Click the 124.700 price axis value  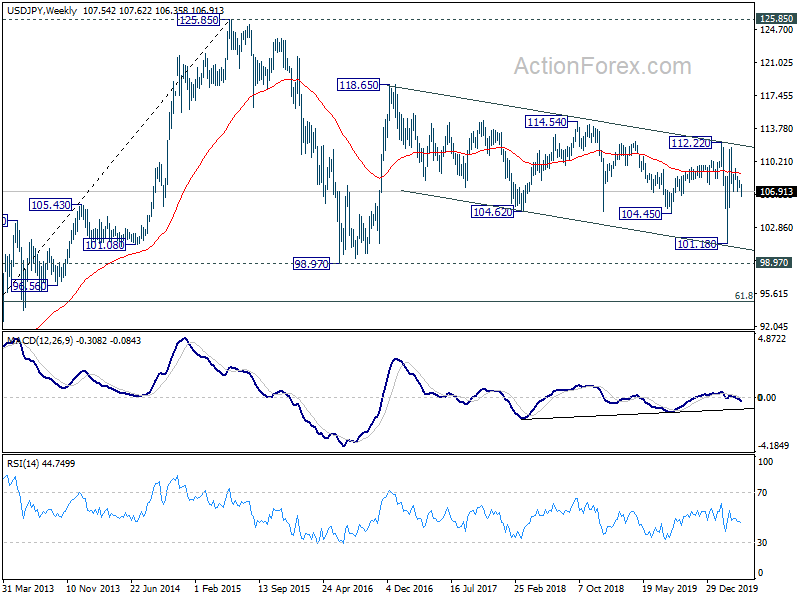point(777,30)
